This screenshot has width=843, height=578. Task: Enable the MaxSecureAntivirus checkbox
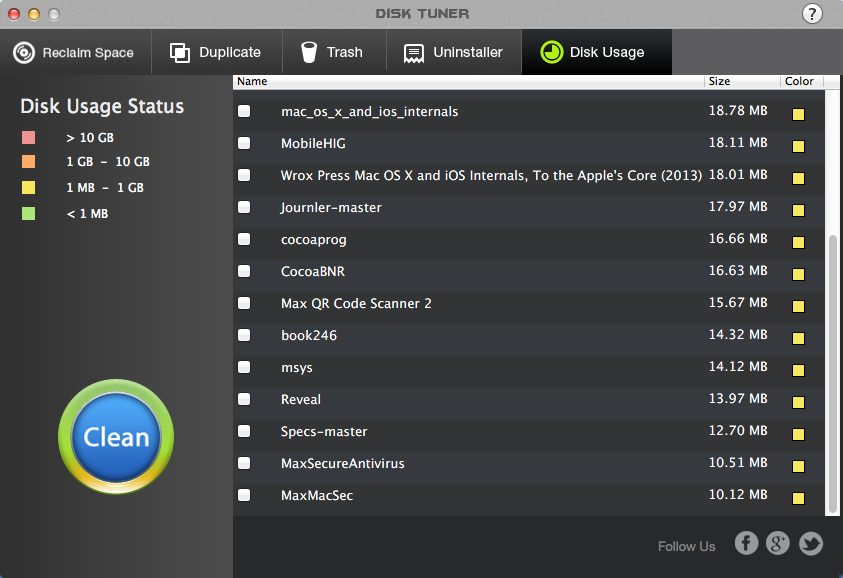(x=244, y=463)
